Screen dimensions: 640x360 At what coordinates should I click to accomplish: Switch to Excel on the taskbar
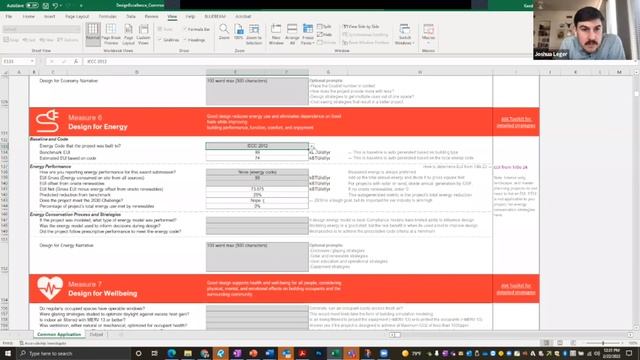[335, 353]
